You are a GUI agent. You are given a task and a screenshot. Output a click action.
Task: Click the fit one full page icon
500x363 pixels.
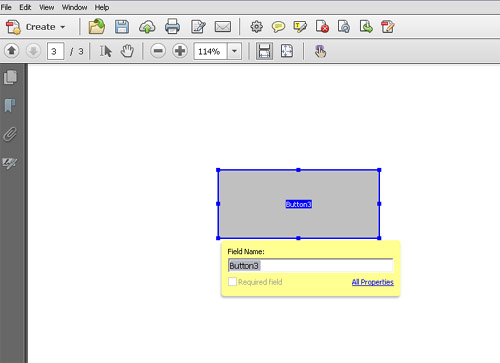pos(287,51)
